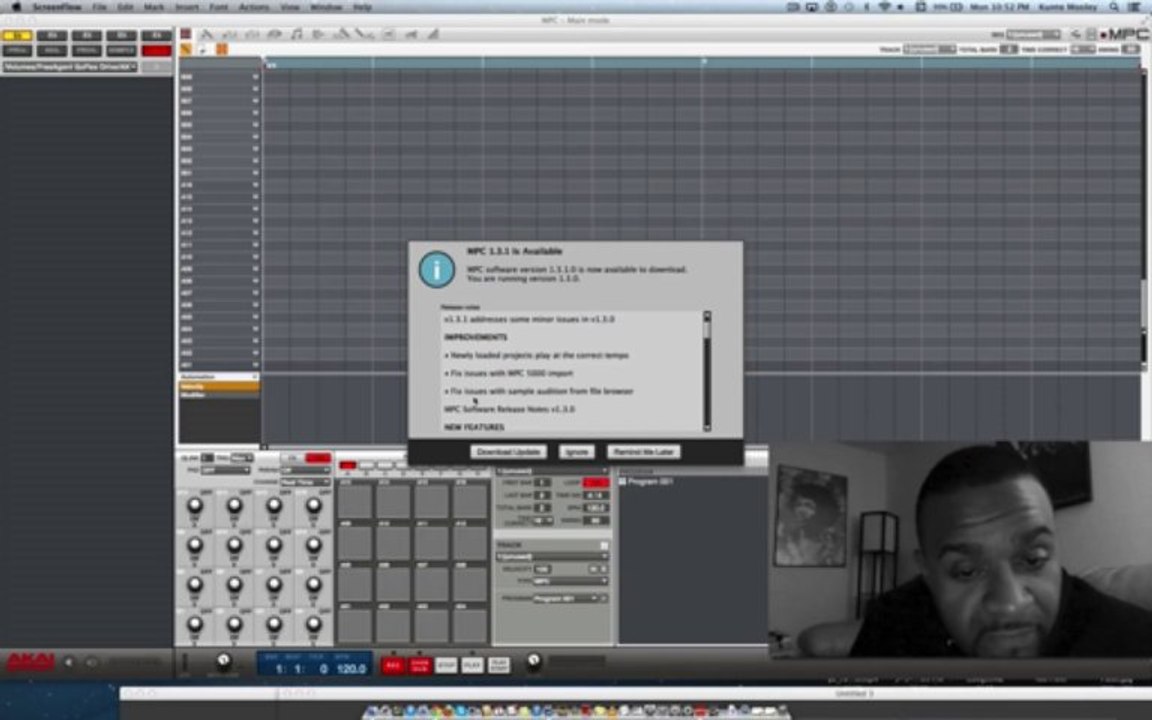Image resolution: width=1152 pixels, height=720 pixels.
Task: Click the Remind Me Later button
Action: click(644, 452)
